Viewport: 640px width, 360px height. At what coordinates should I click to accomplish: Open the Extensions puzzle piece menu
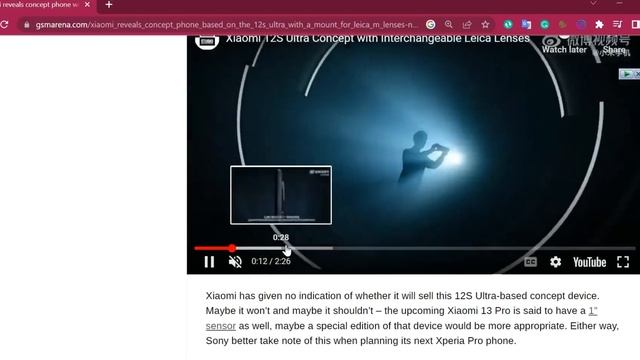point(599,24)
